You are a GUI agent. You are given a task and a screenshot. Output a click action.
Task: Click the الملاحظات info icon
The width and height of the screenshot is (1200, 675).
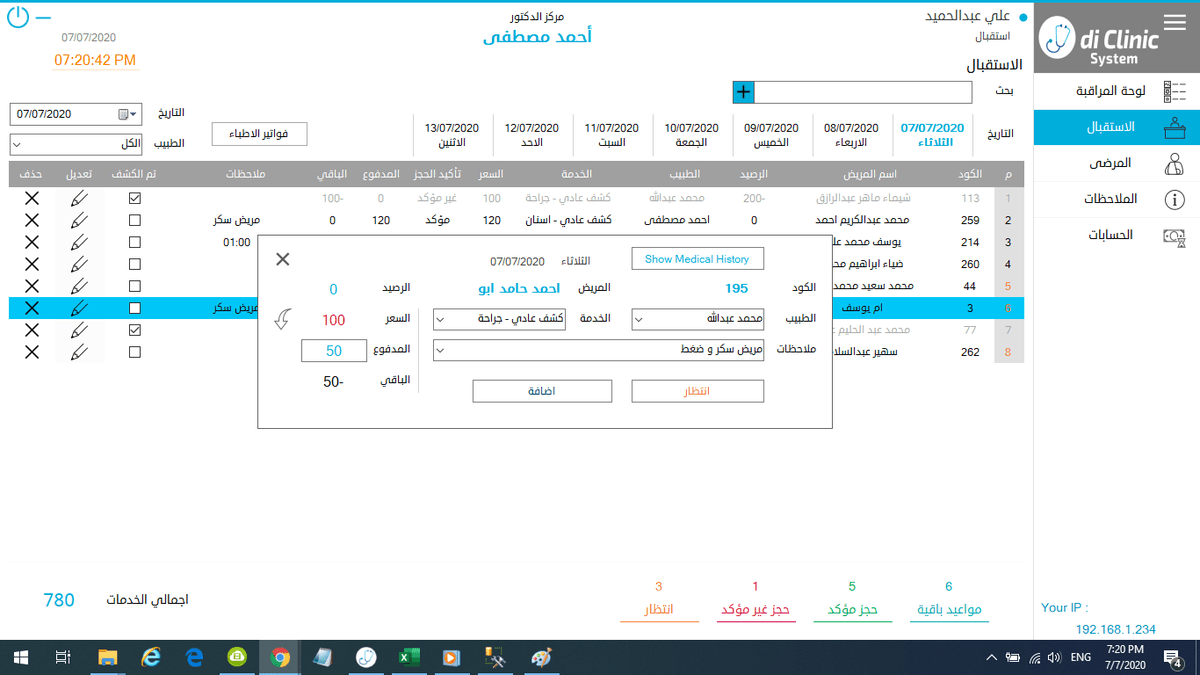pos(1175,200)
